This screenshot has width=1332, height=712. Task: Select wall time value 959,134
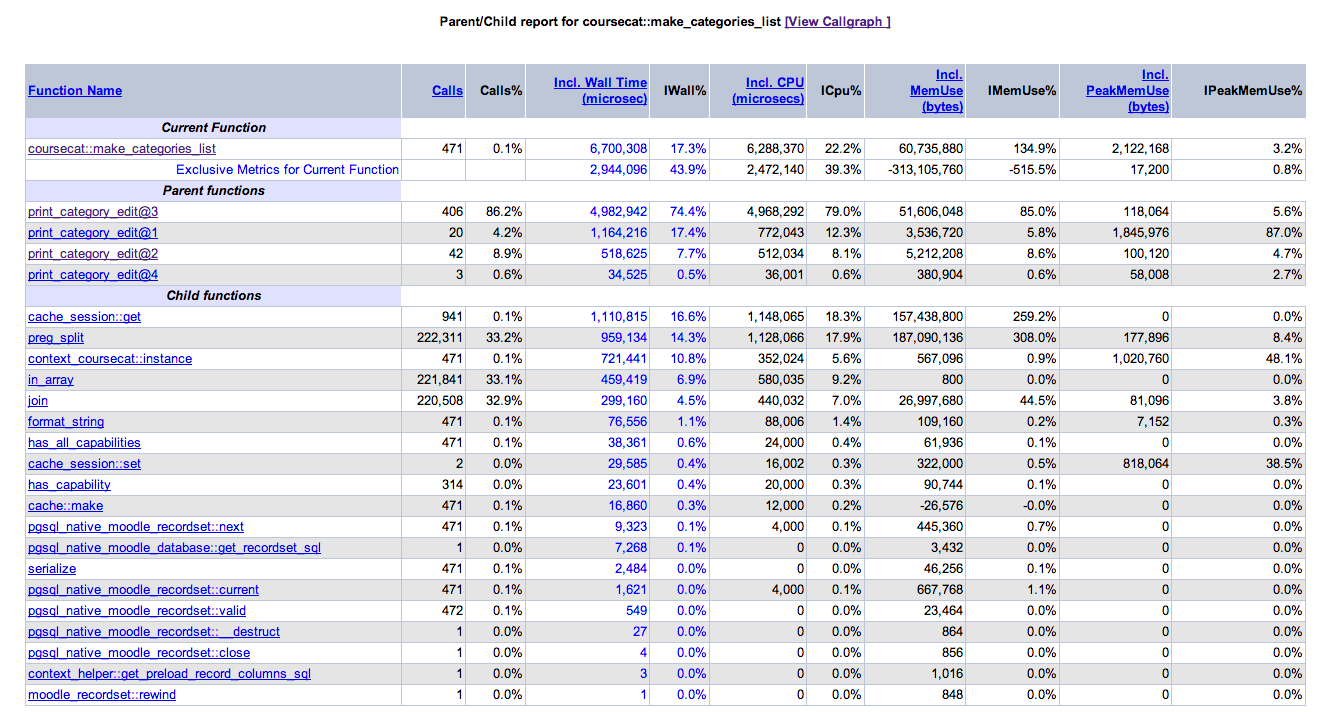[x=623, y=337]
